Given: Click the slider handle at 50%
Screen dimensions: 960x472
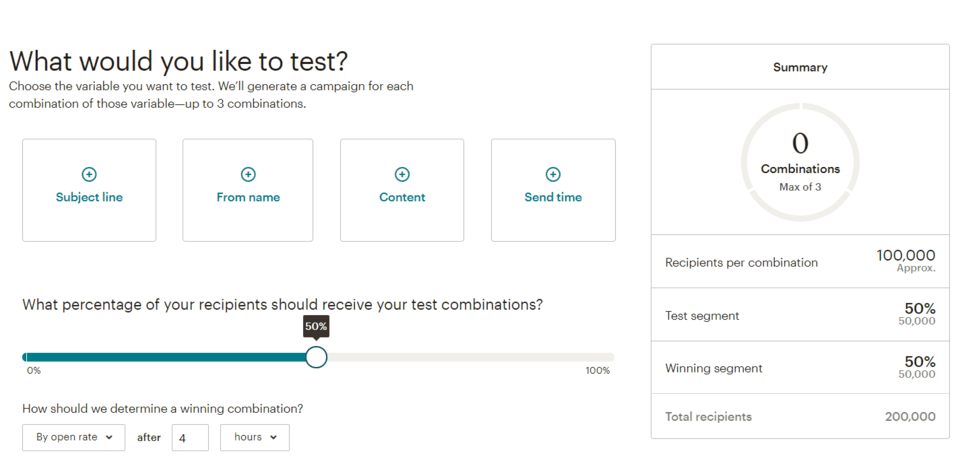Looking at the screenshot, I should click(316, 357).
